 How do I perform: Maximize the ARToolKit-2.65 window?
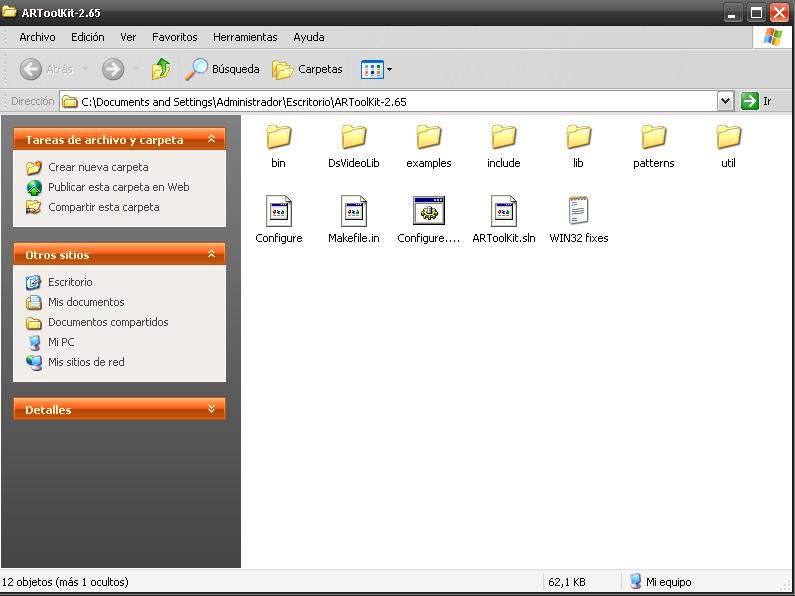click(756, 13)
